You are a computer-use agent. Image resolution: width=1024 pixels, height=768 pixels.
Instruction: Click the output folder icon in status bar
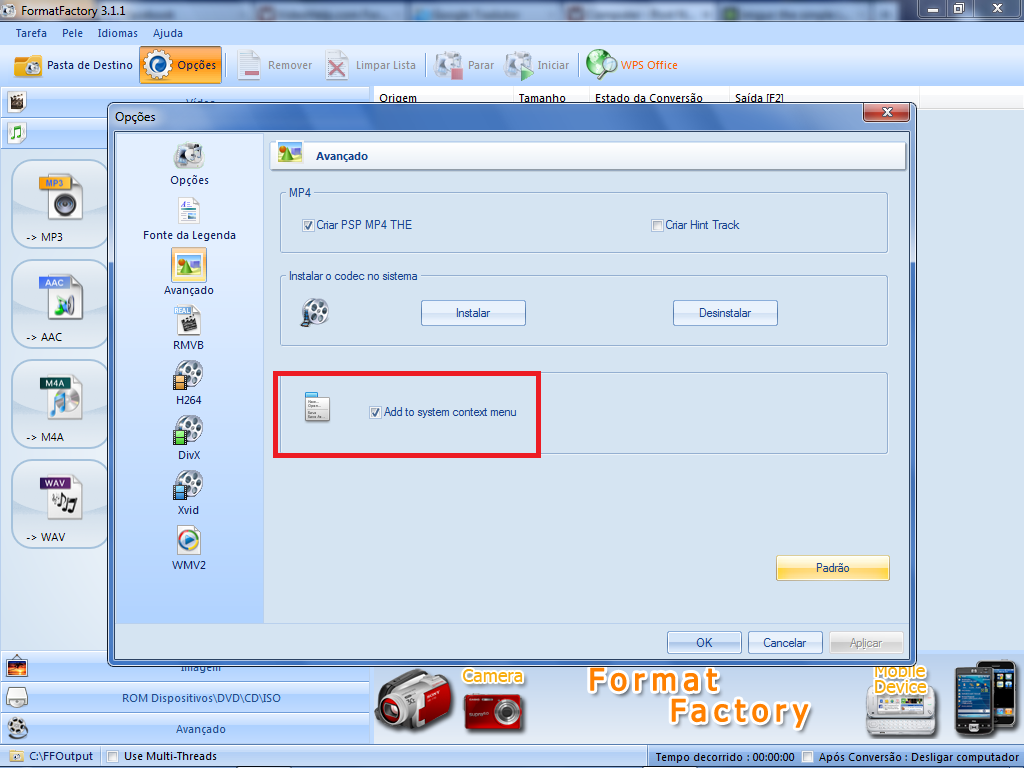[x=17, y=756]
